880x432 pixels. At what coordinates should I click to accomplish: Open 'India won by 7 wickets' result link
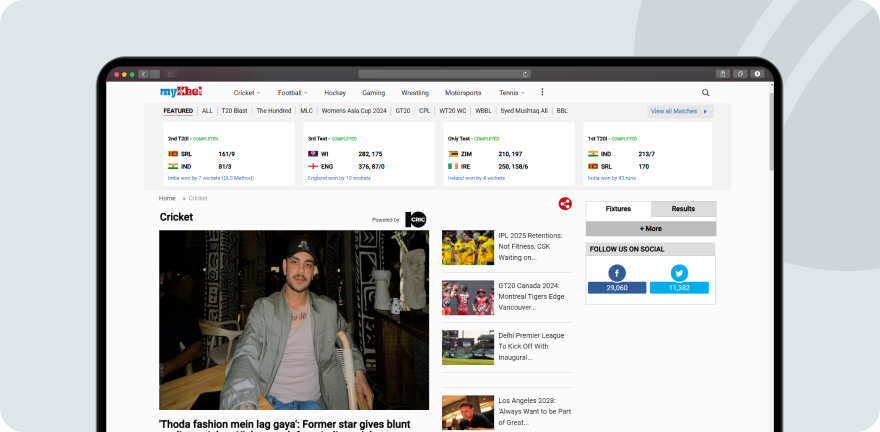coord(211,178)
